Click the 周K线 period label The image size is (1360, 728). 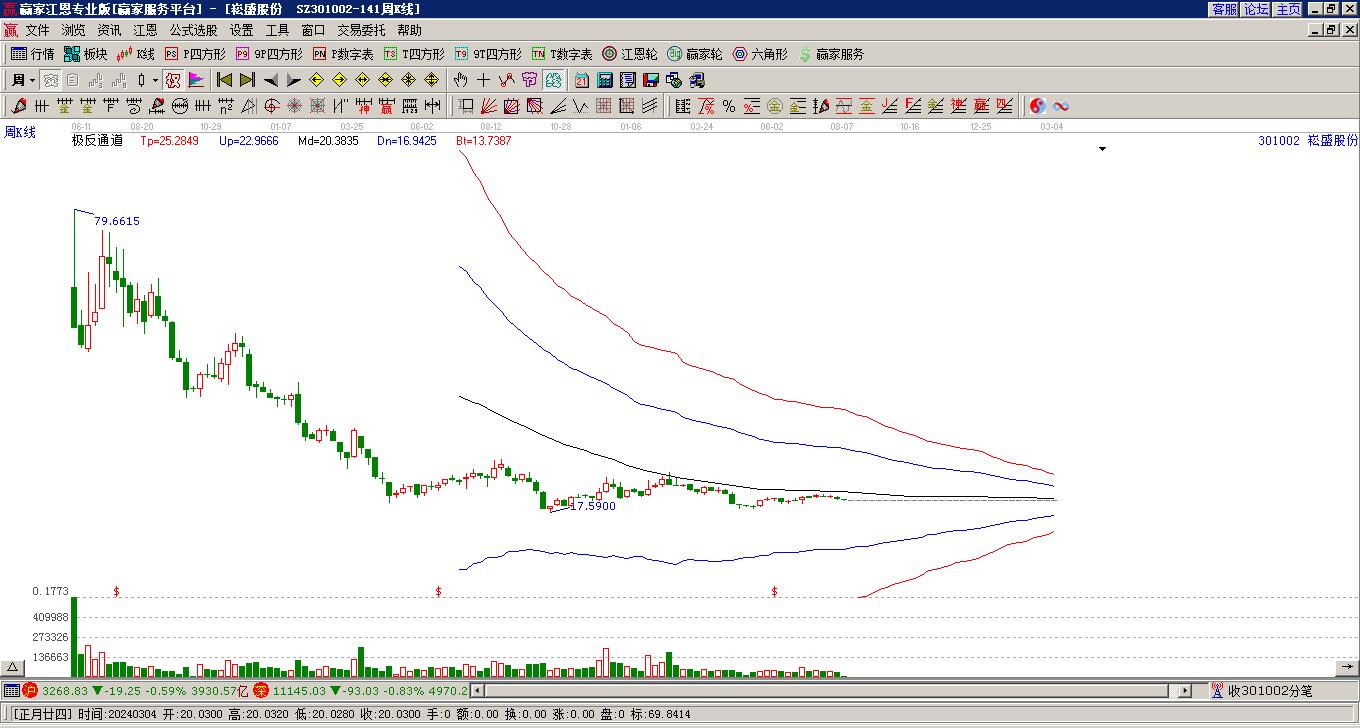point(20,132)
